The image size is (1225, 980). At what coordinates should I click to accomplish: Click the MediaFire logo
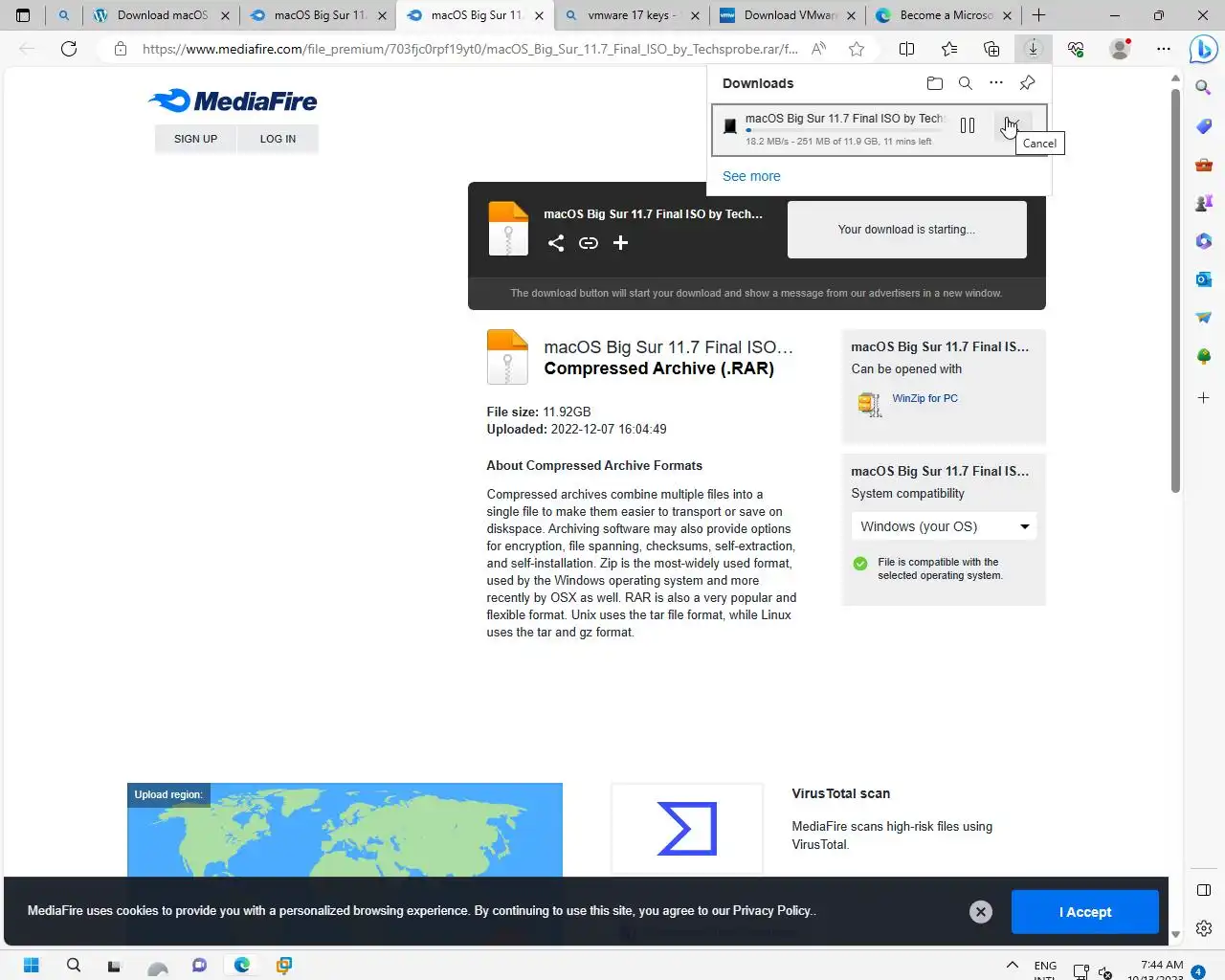point(233,100)
